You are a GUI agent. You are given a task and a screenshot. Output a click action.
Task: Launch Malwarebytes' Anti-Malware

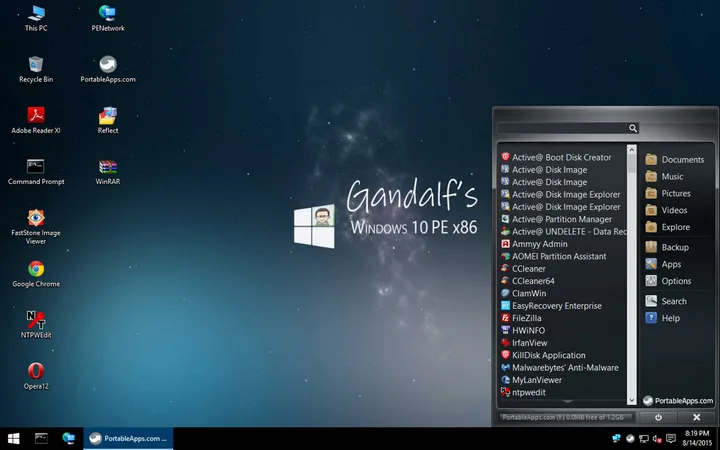[x=560, y=368]
